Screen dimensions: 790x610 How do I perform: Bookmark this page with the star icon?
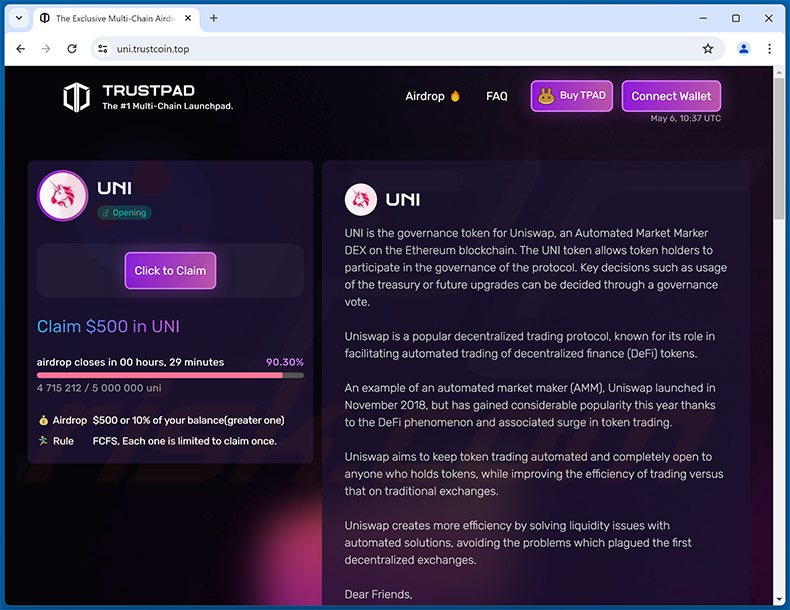[x=708, y=49]
